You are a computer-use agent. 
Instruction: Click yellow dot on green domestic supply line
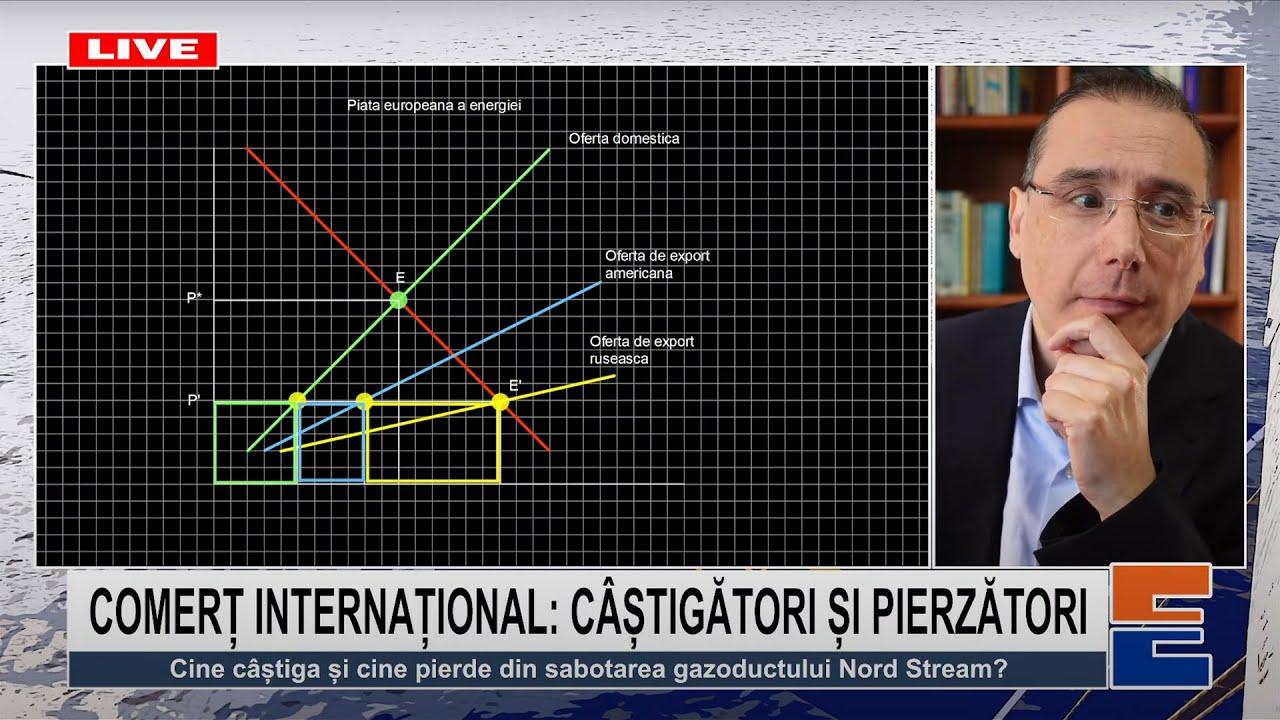[297, 400]
